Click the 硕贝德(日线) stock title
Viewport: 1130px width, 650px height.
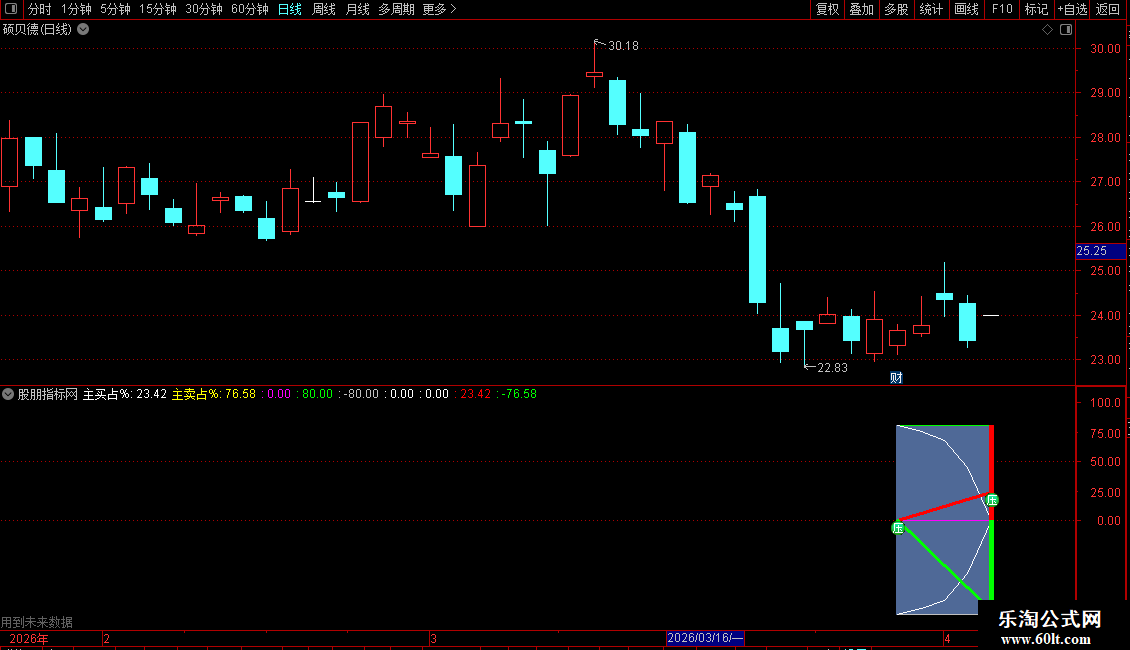[x=37, y=30]
